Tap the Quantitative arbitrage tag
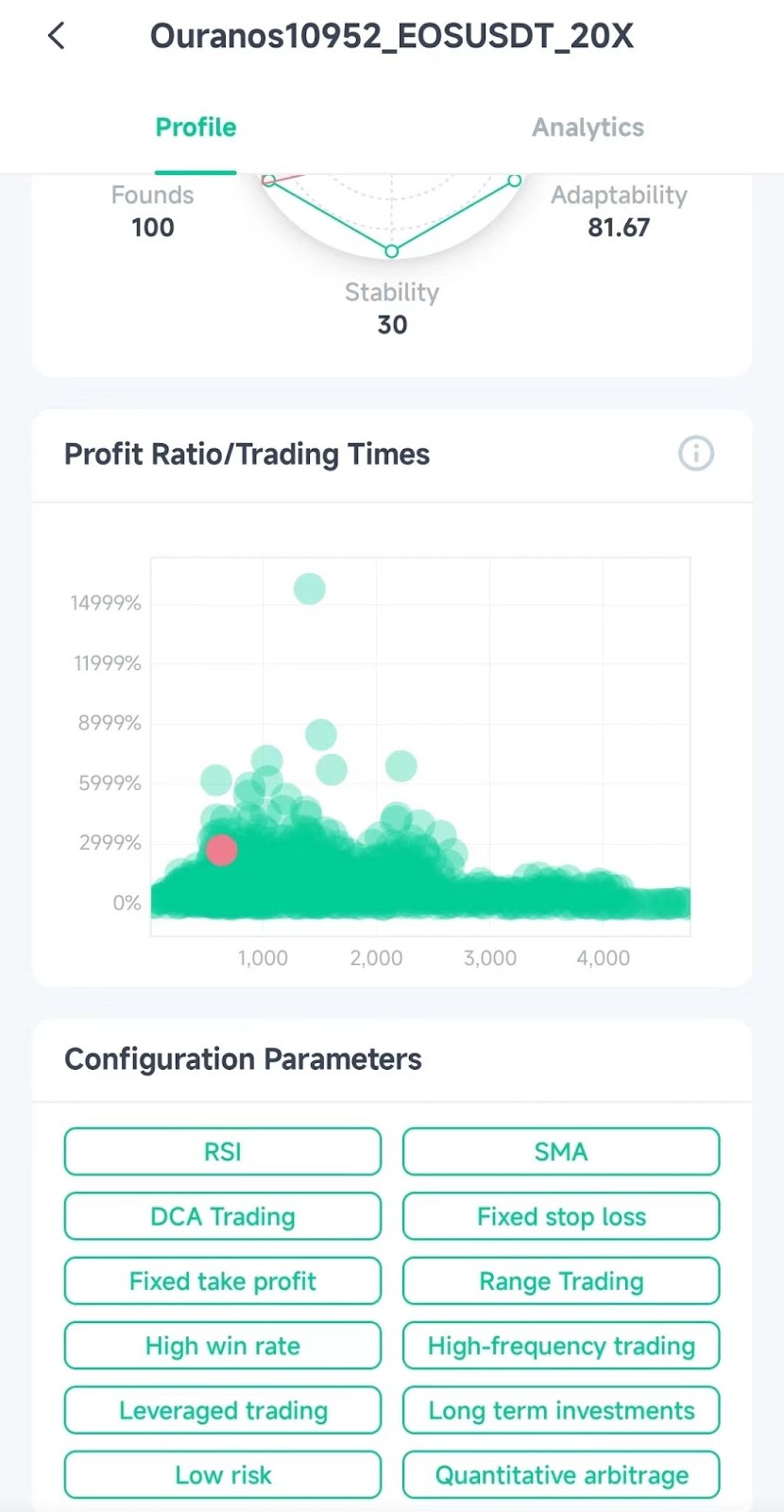The width and height of the screenshot is (784, 1512). point(561,1475)
